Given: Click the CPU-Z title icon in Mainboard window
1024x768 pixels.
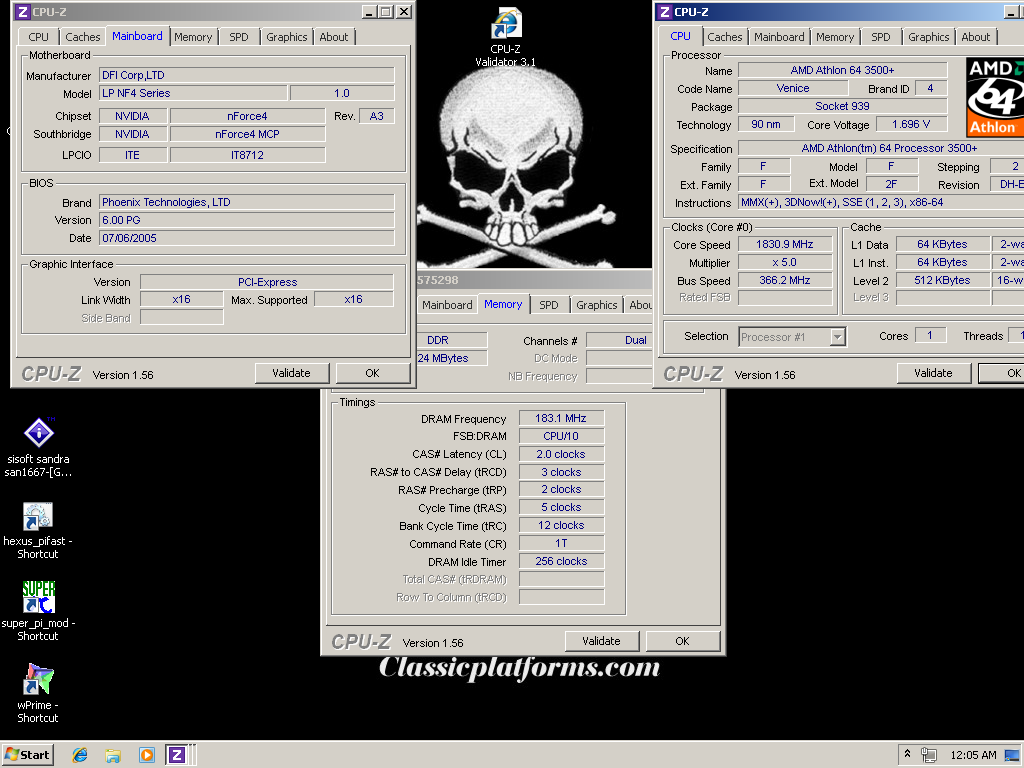Looking at the screenshot, I should [22, 12].
